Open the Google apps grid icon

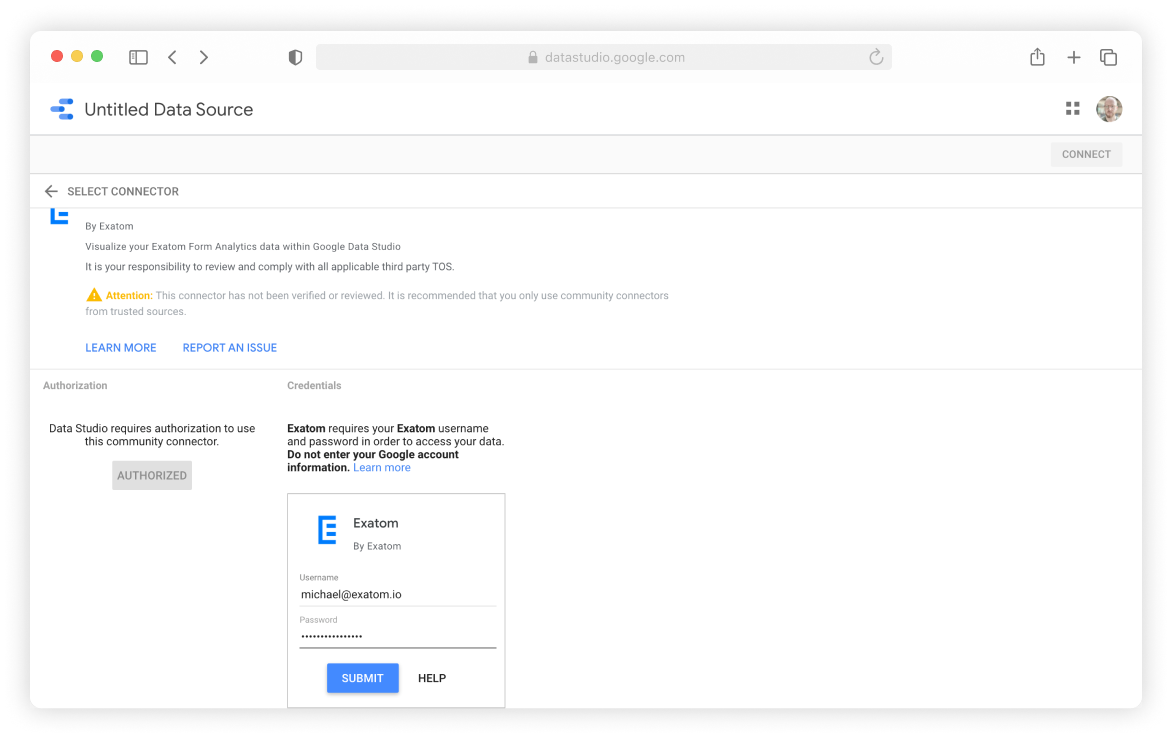(1073, 109)
